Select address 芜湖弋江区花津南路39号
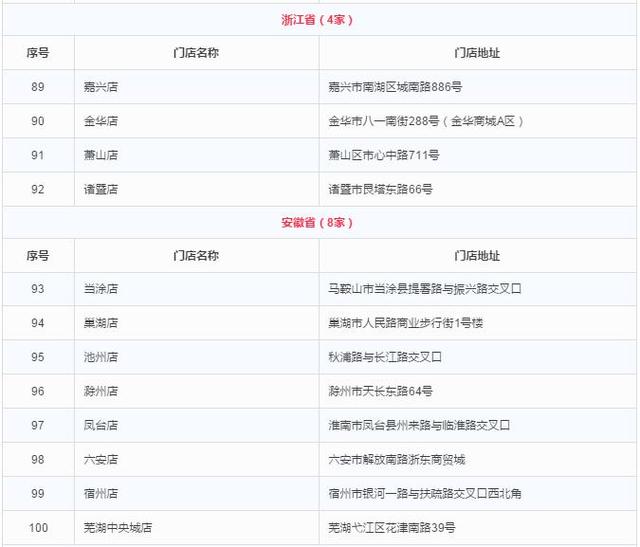Screen dimensions: 640x547 point(392,528)
